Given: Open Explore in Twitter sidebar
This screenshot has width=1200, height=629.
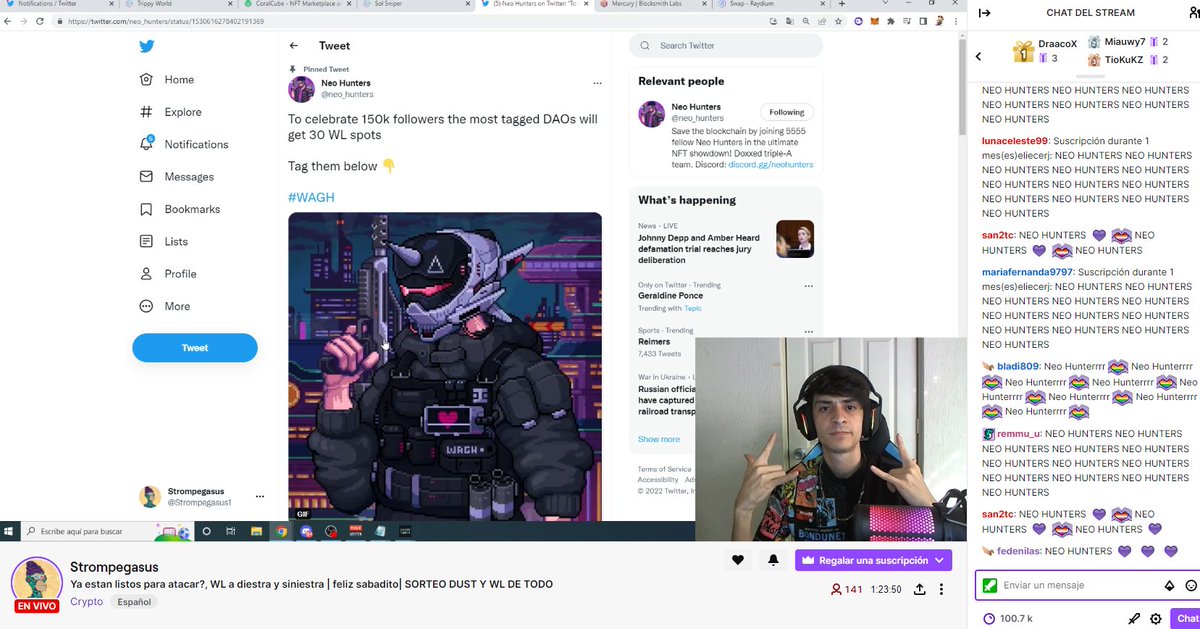Looking at the screenshot, I should click(170, 112).
